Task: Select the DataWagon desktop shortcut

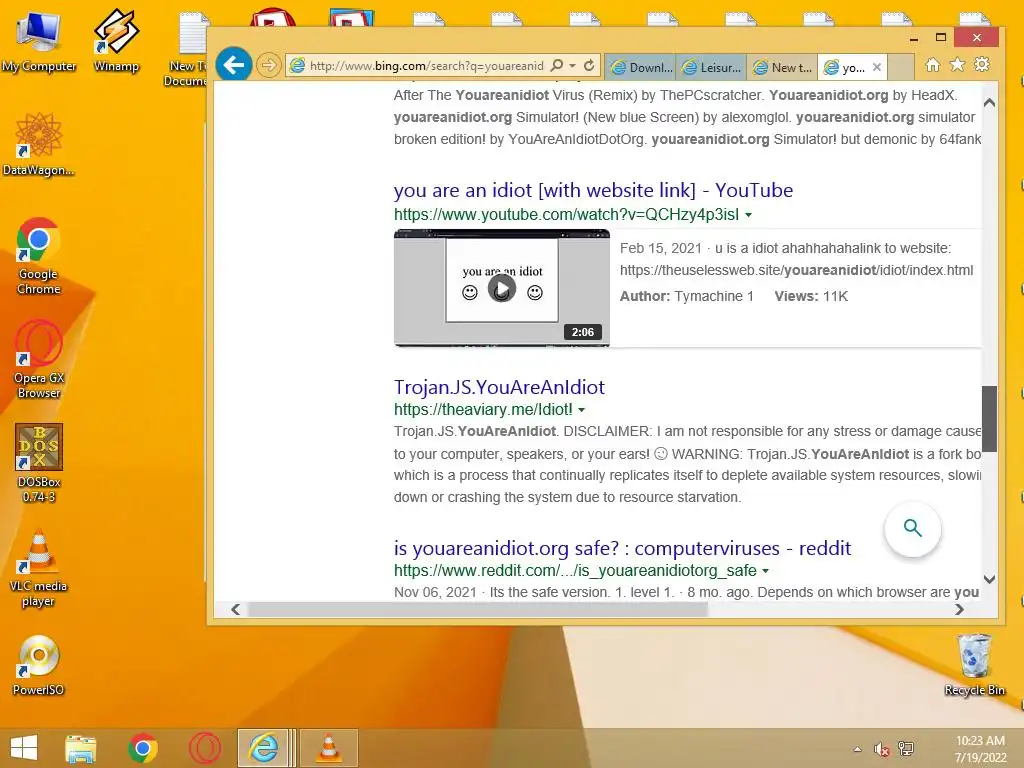Action: [39, 144]
